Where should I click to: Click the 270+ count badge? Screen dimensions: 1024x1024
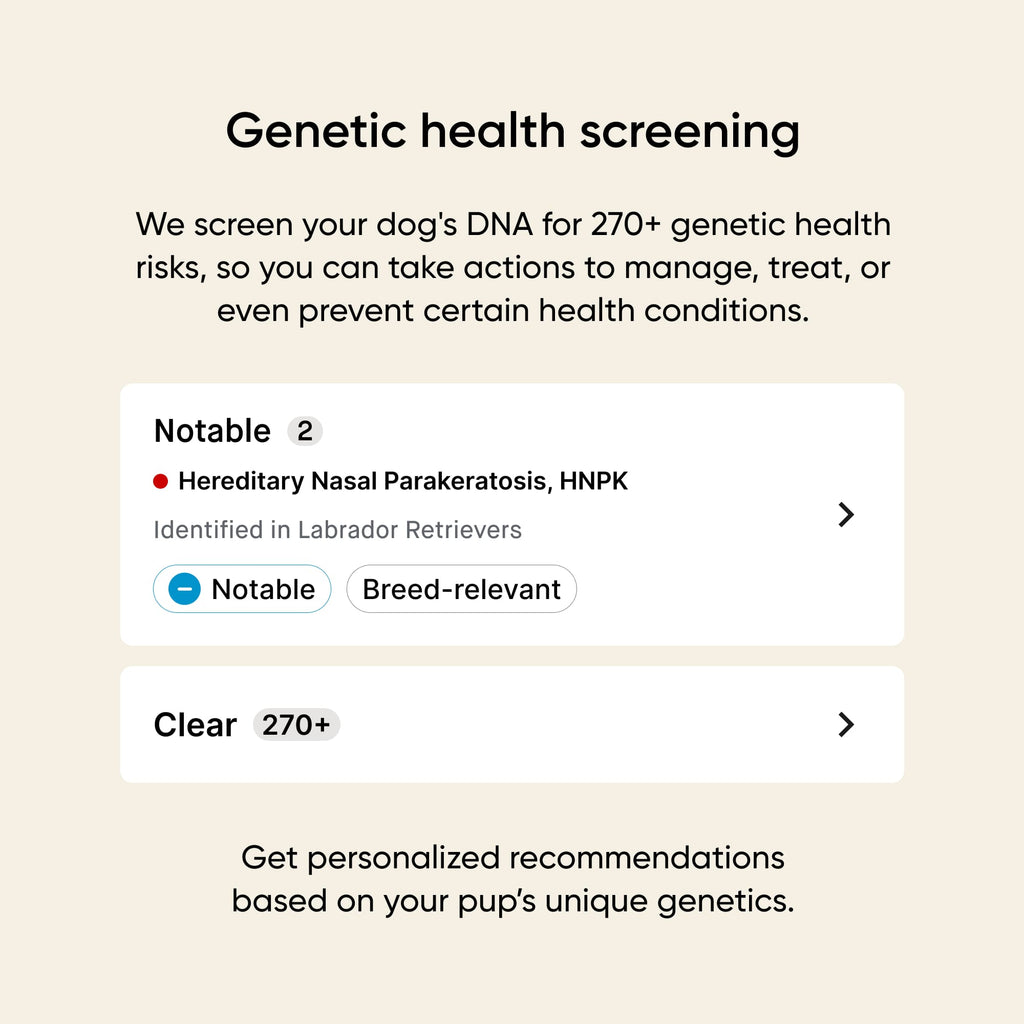[x=297, y=726]
